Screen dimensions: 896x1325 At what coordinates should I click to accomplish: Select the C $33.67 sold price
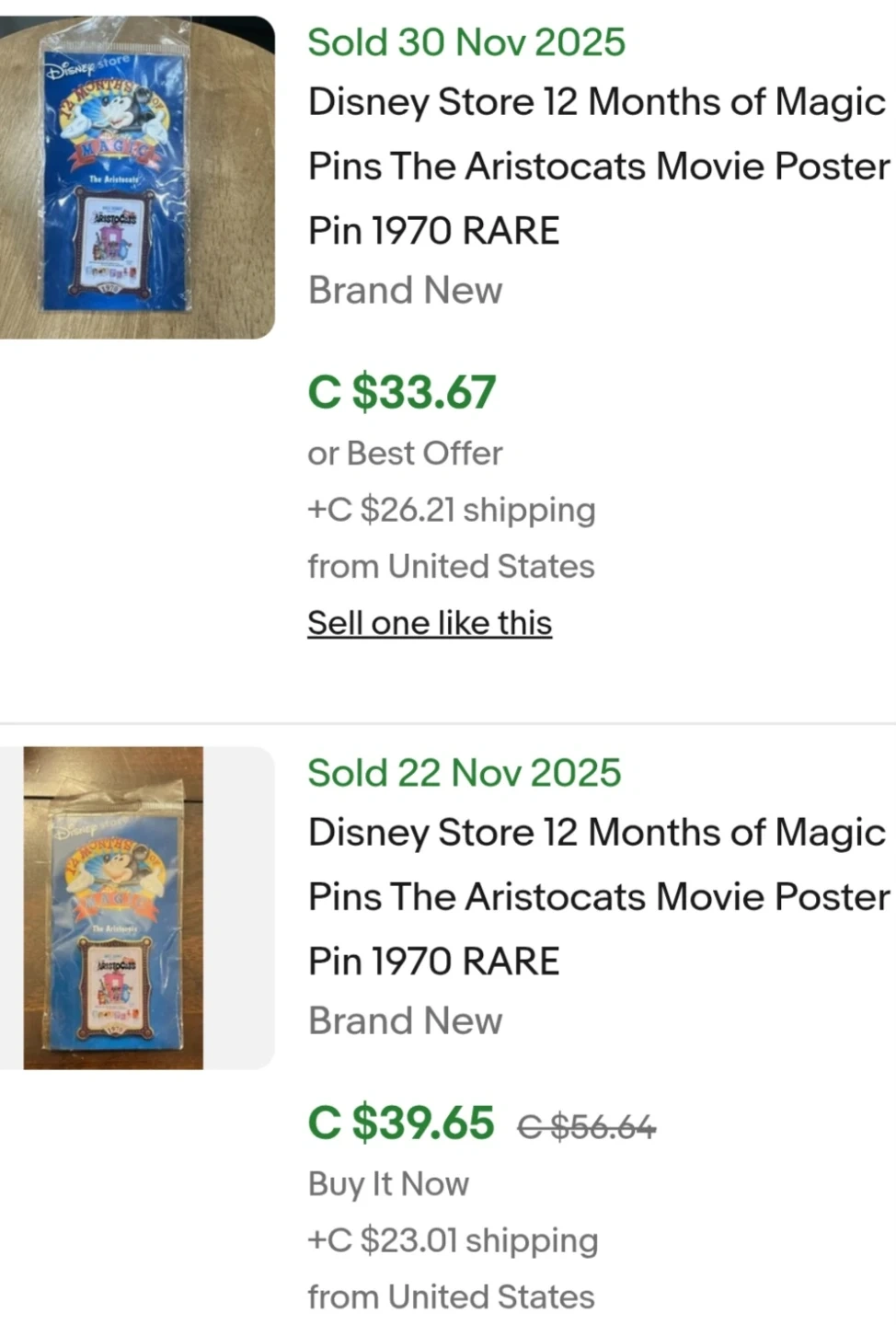[402, 392]
